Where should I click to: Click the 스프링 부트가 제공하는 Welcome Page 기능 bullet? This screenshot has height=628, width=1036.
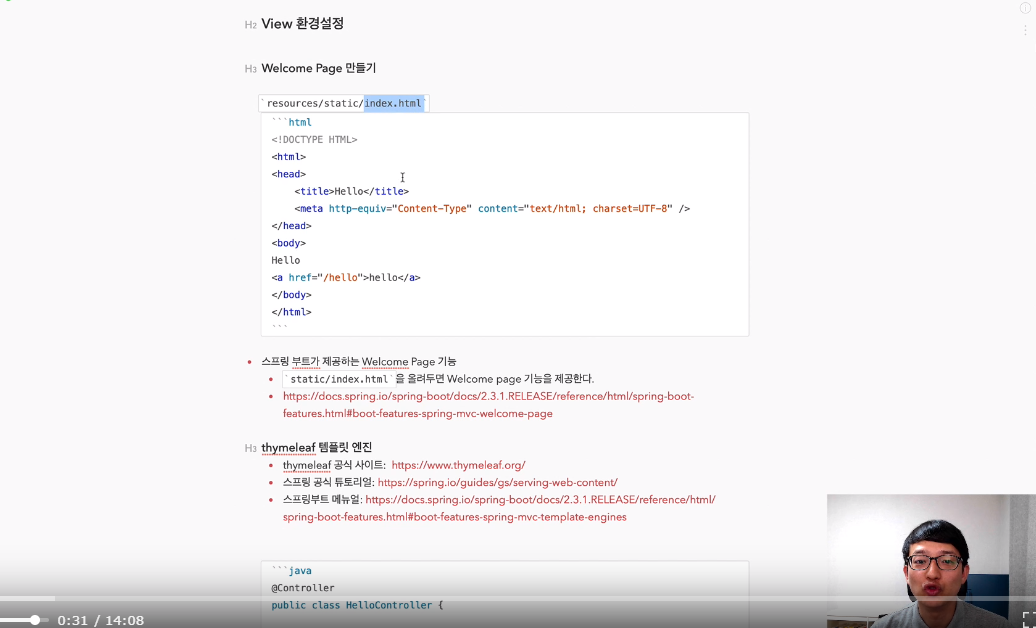(359, 362)
